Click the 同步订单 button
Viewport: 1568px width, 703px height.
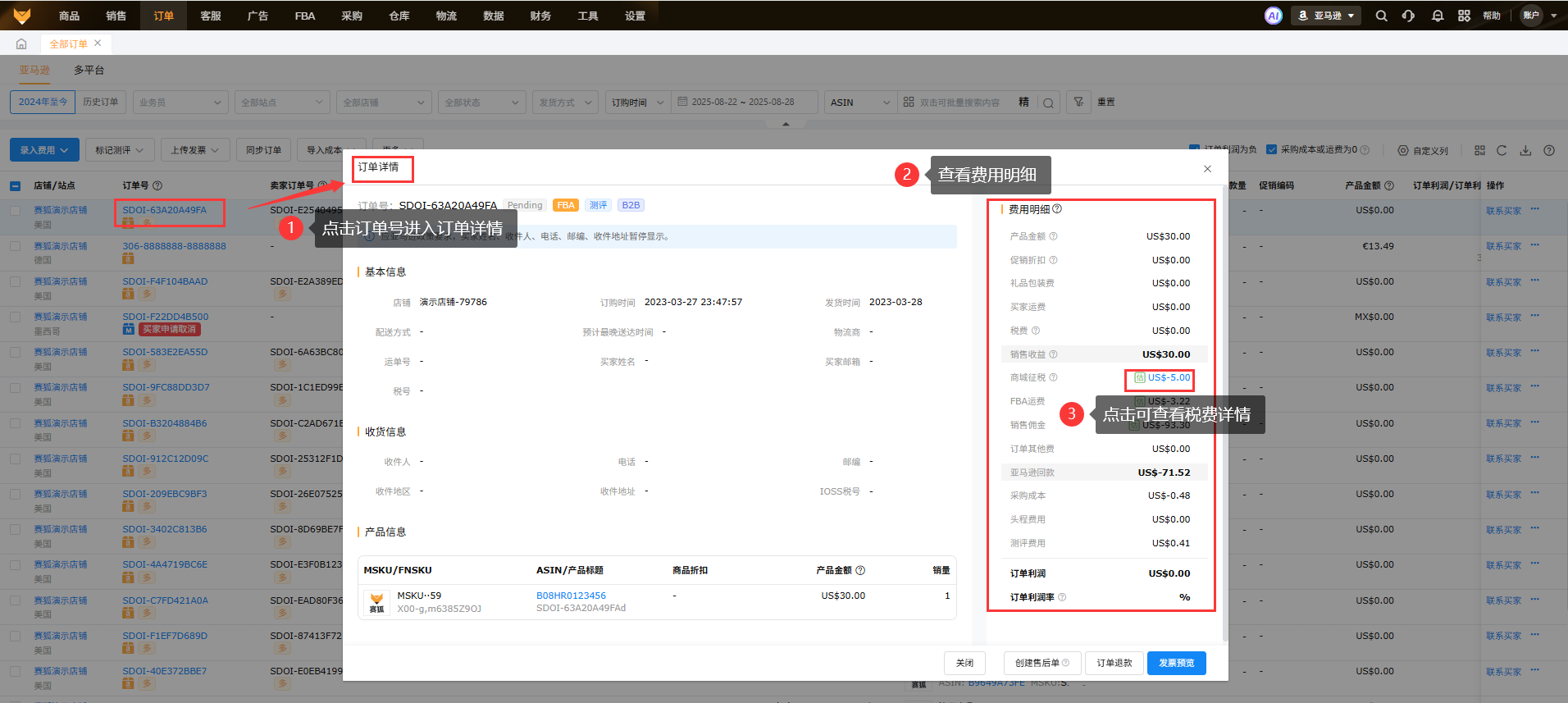tap(263, 150)
